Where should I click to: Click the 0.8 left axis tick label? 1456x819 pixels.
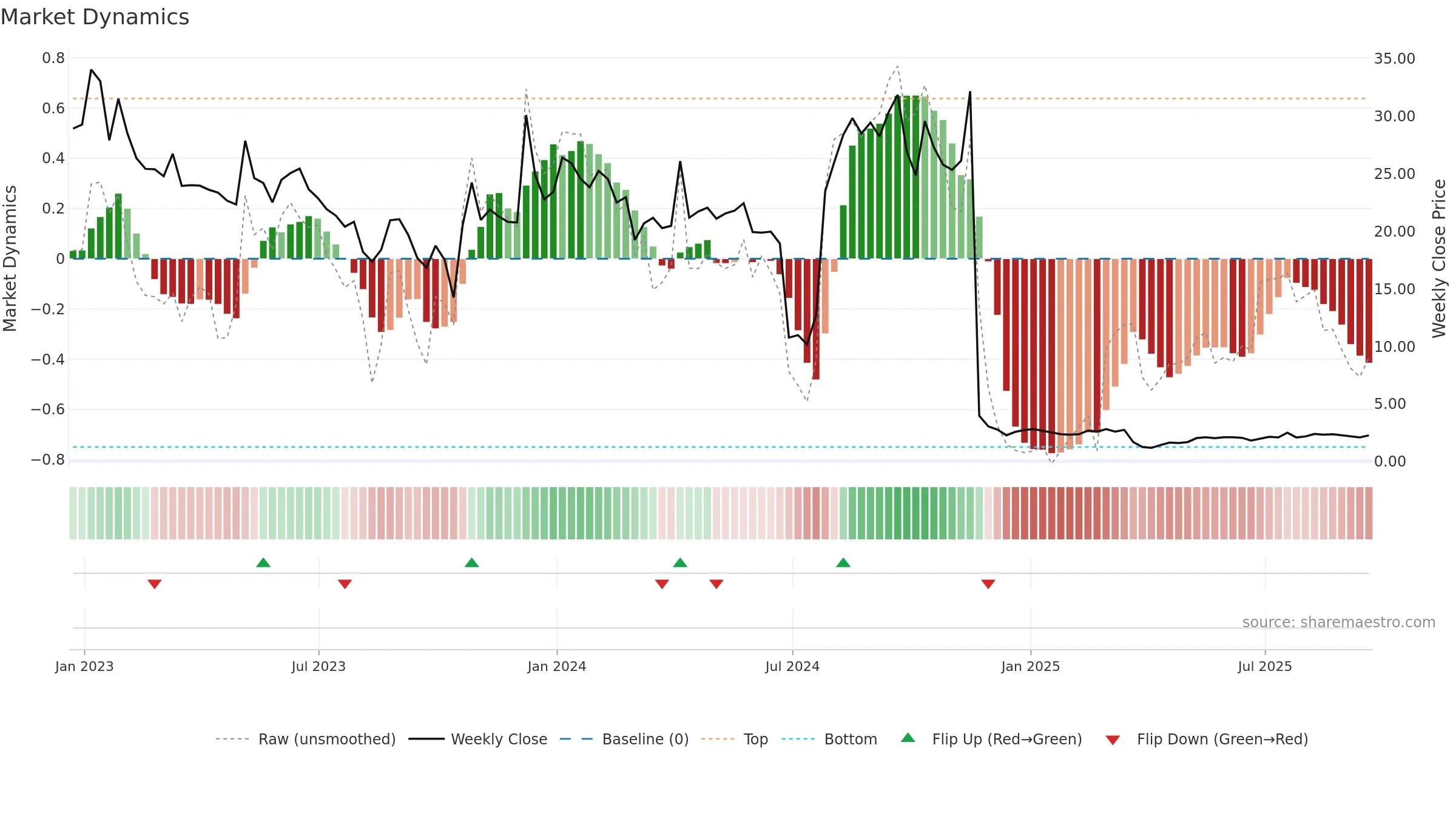tap(53, 58)
